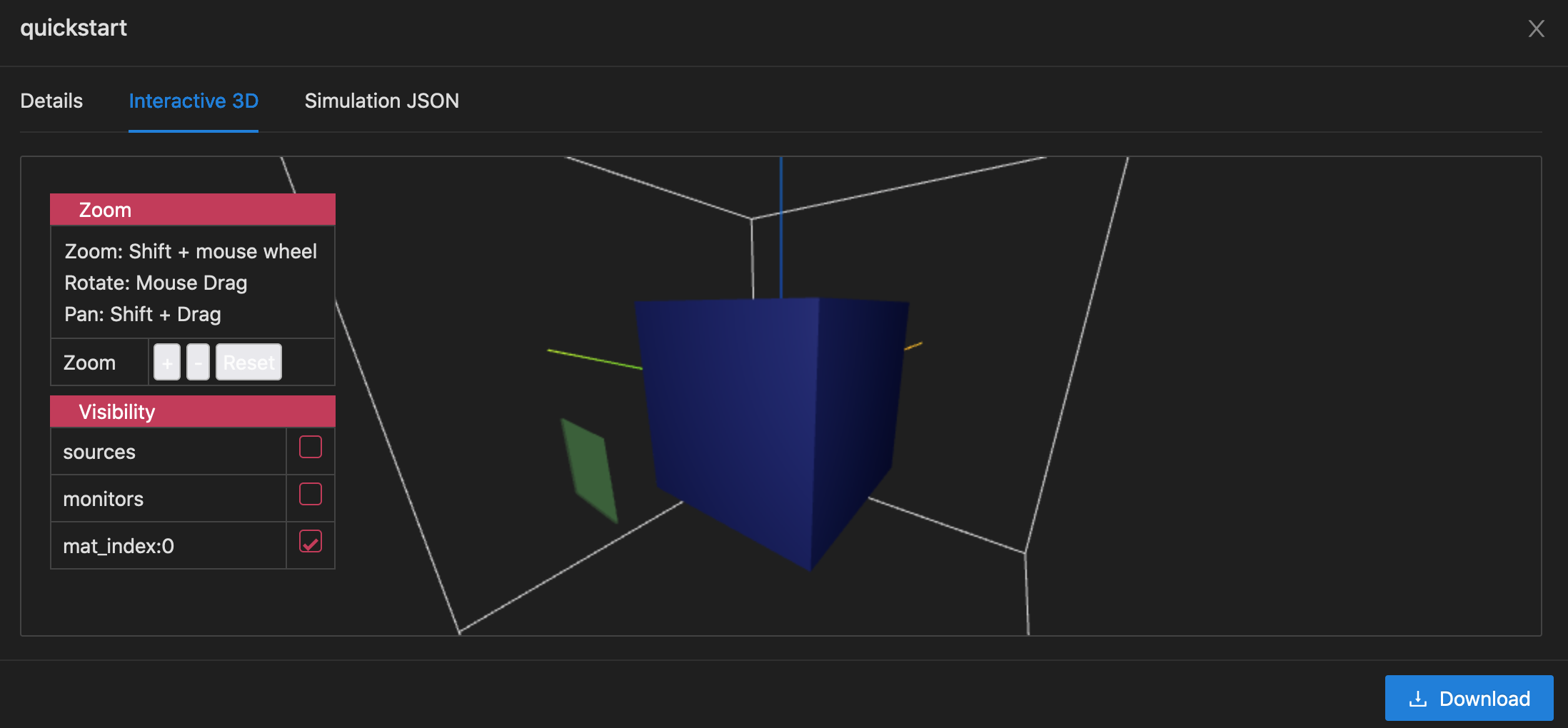Enable the sources visibility checkbox
This screenshot has width=1568, height=728.
(x=310, y=448)
